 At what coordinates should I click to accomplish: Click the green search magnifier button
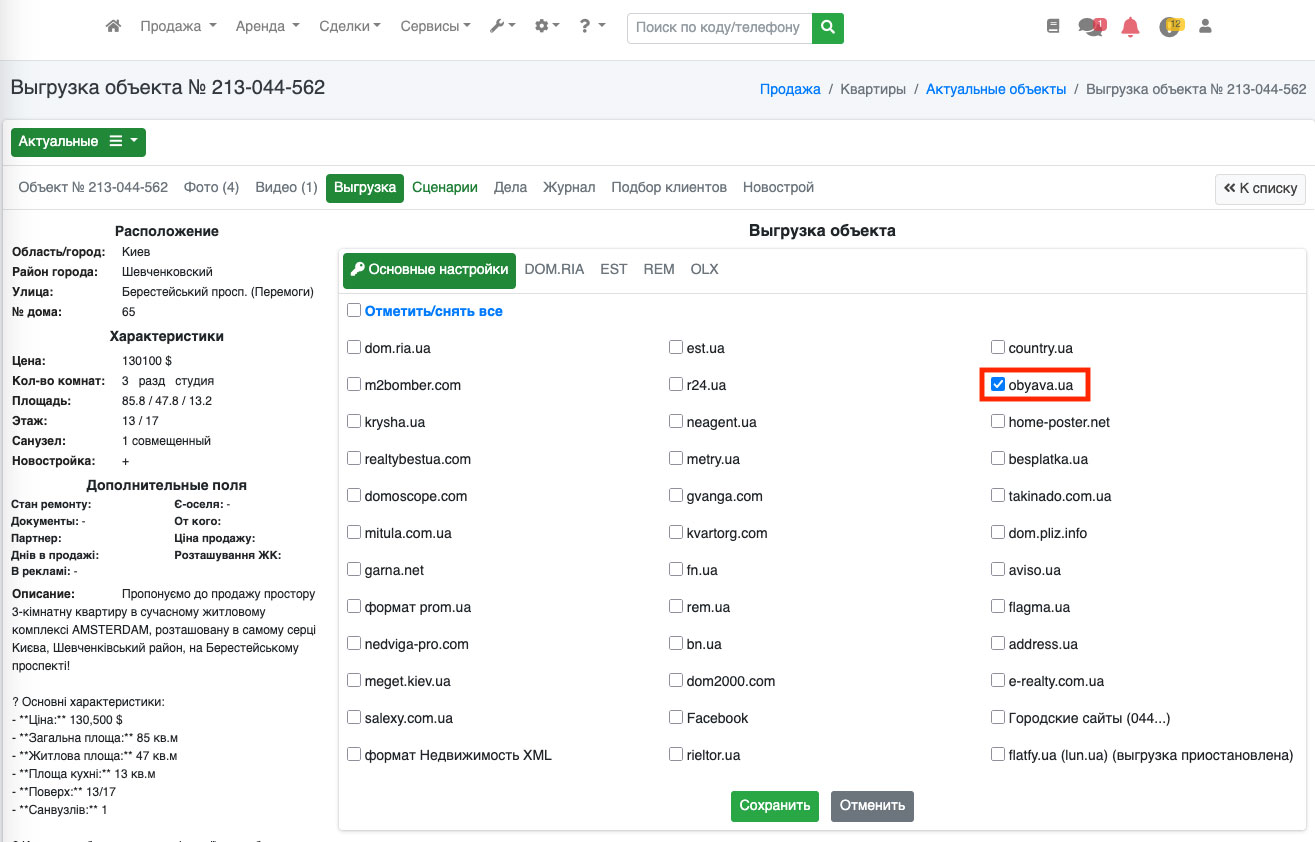pos(827,28)
